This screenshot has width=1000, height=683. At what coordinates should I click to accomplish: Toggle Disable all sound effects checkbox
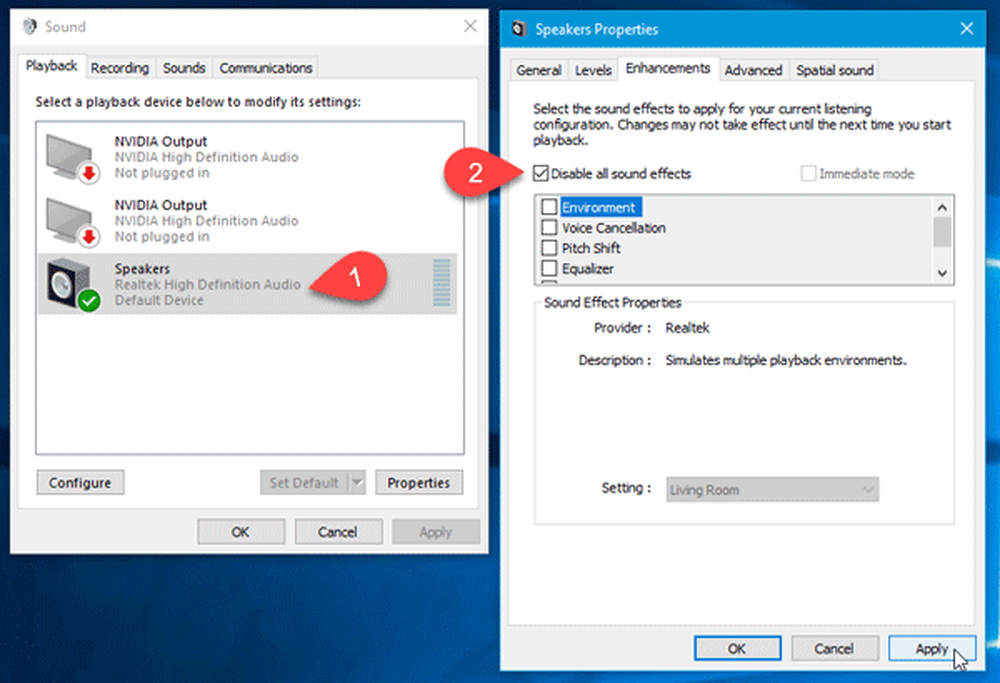(542, 174)
